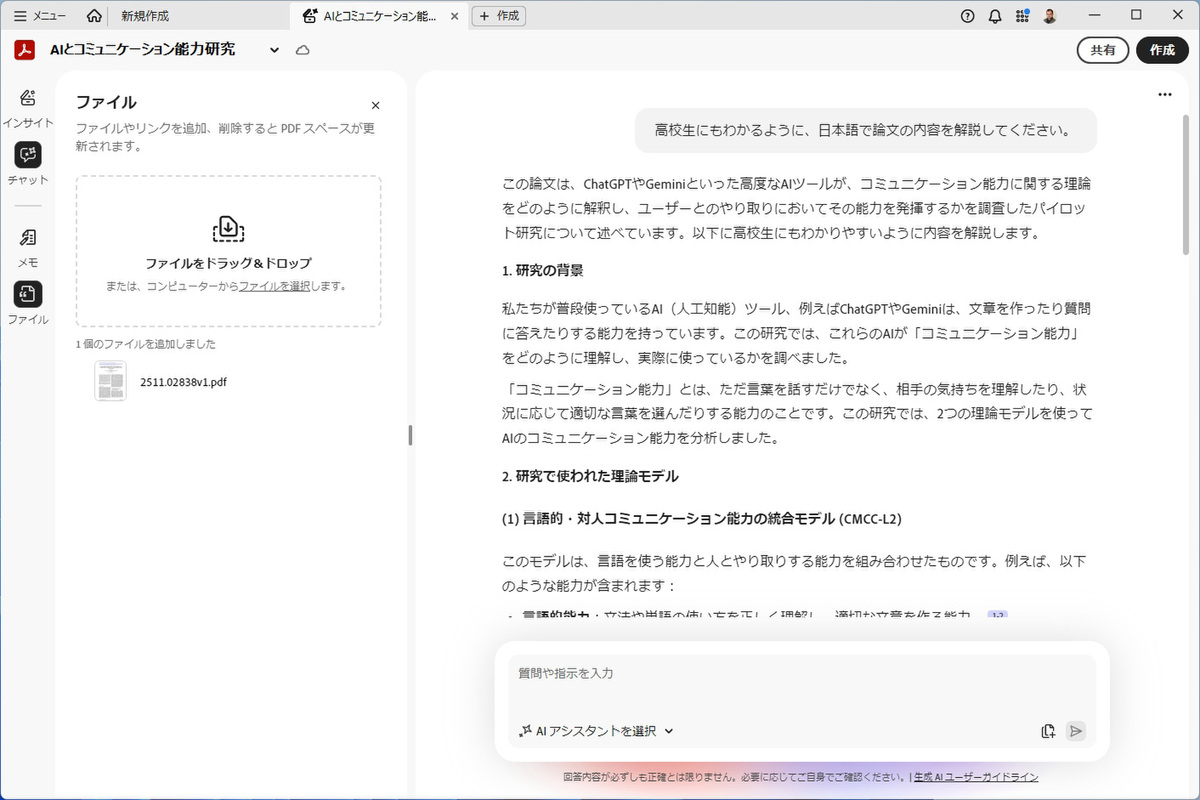Click the attach files icon in chat box
Viewport: 1200px width, 800px height.
tap(1048, 731)
